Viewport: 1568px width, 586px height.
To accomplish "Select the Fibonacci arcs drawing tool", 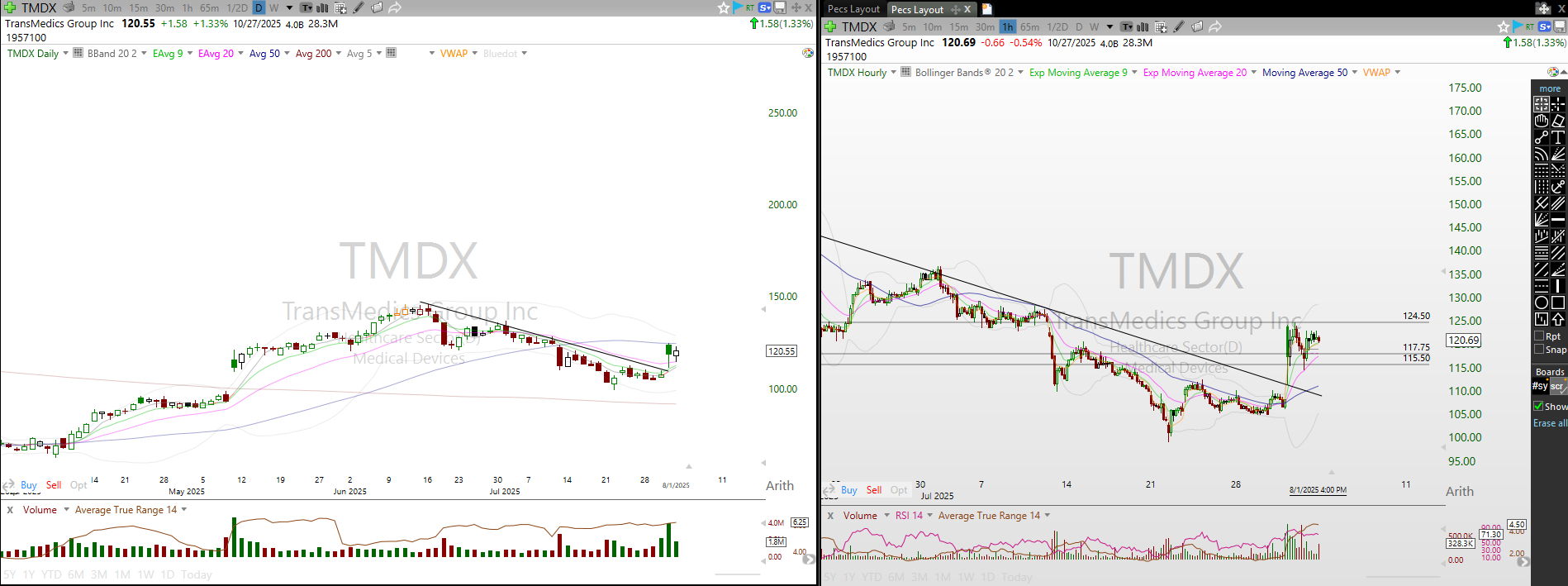I will [1542, 154].
